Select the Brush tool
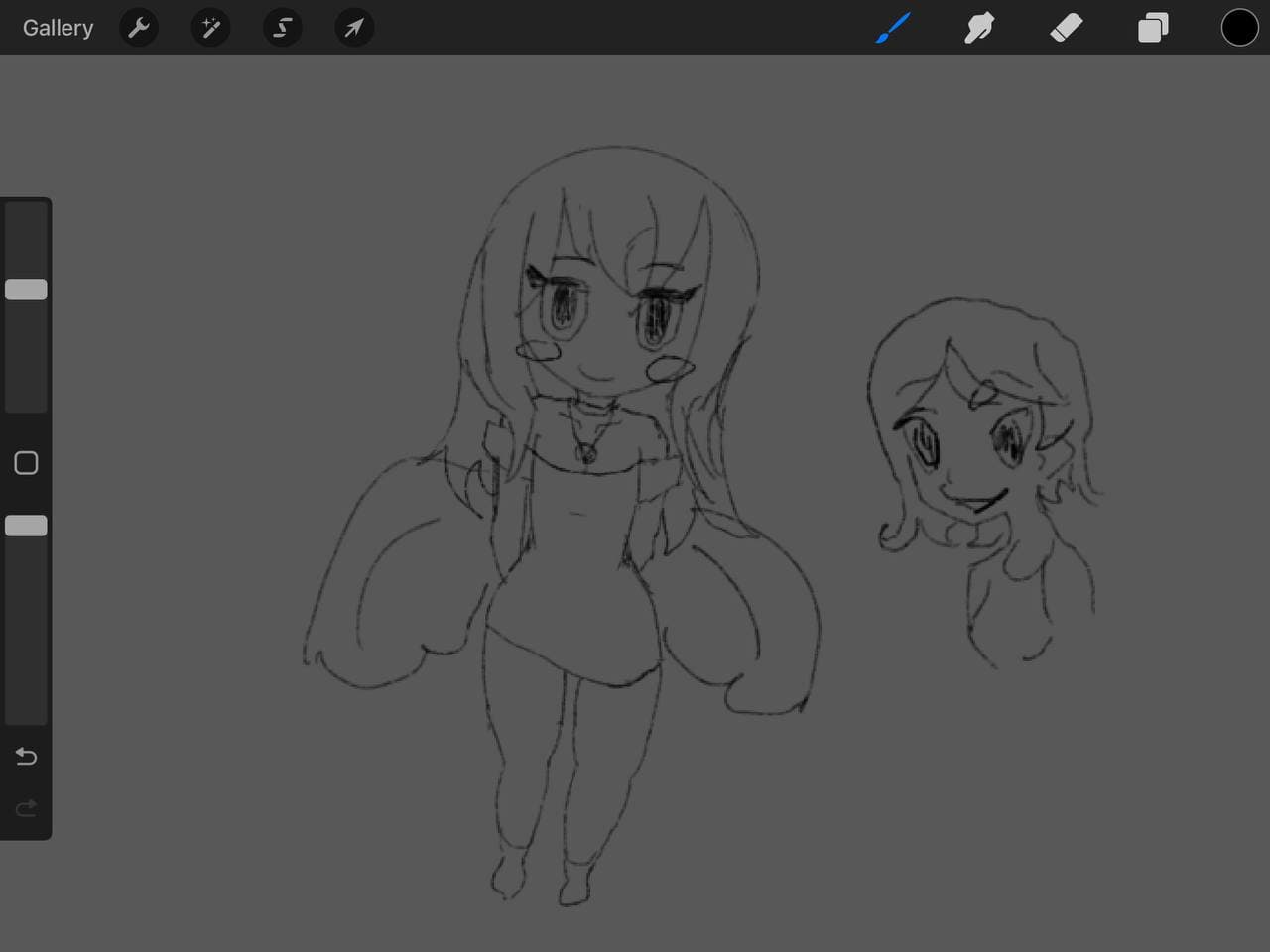 (x=893, y=28)
